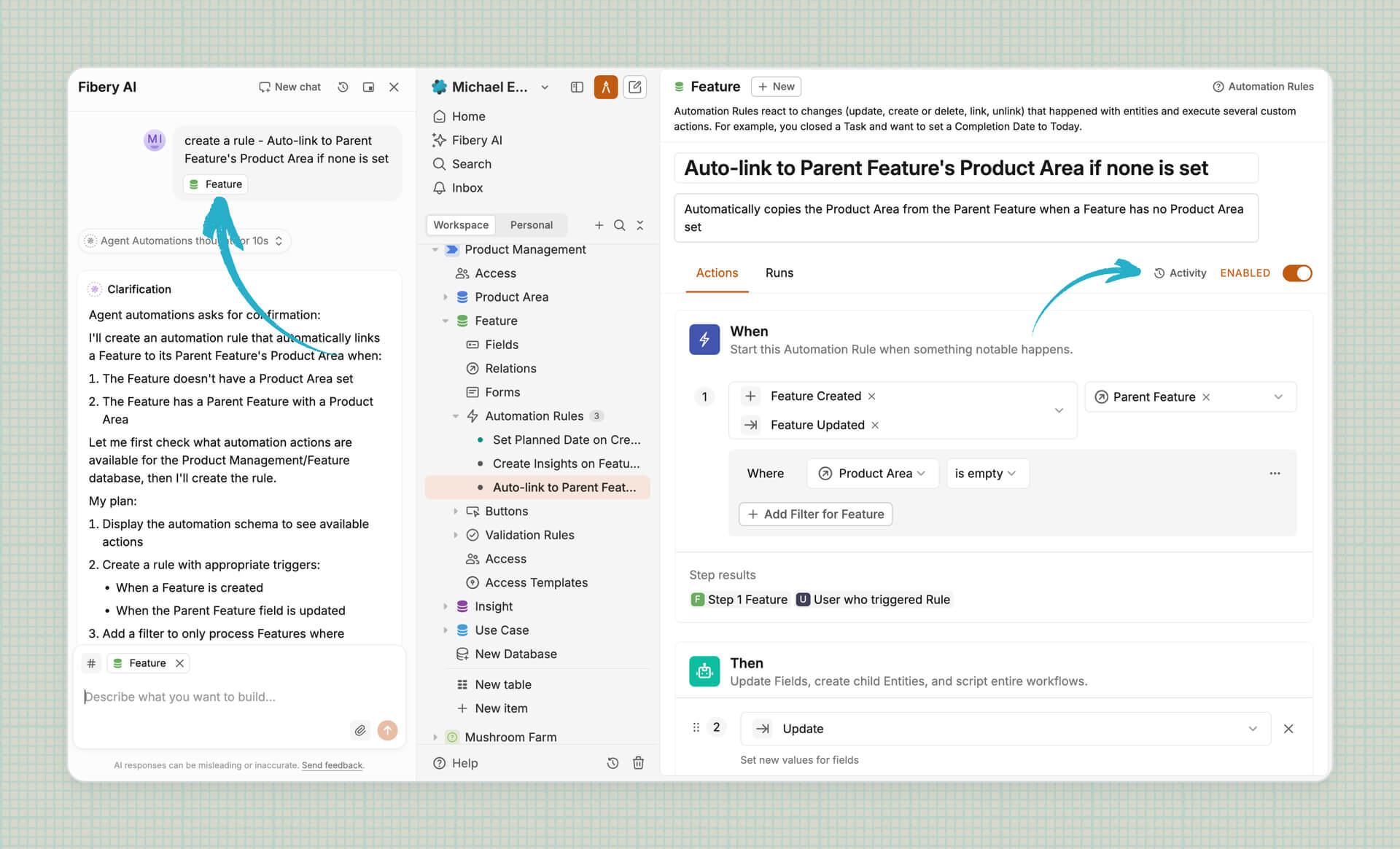Screen dimensions: 1400x849
Task: Click the send message arrow button
Action: click(387, 730)
